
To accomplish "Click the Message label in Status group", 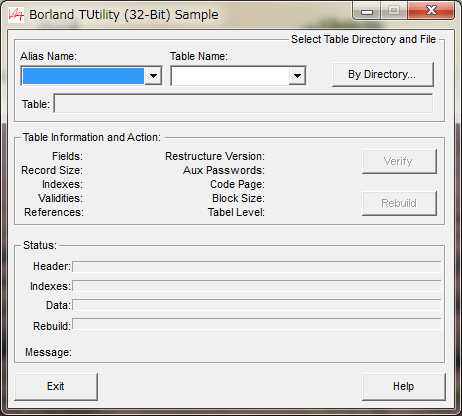I will click(x=48, y=352).
